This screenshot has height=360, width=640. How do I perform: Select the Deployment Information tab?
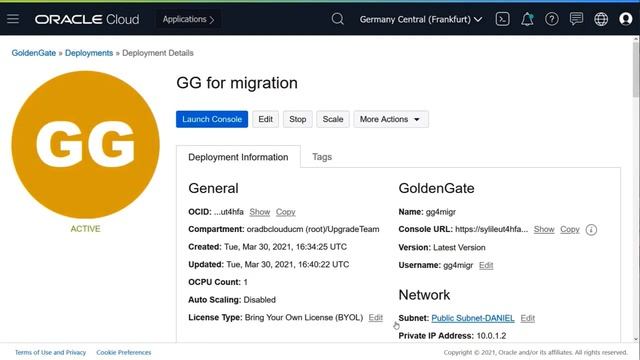[x=238, y=157]
